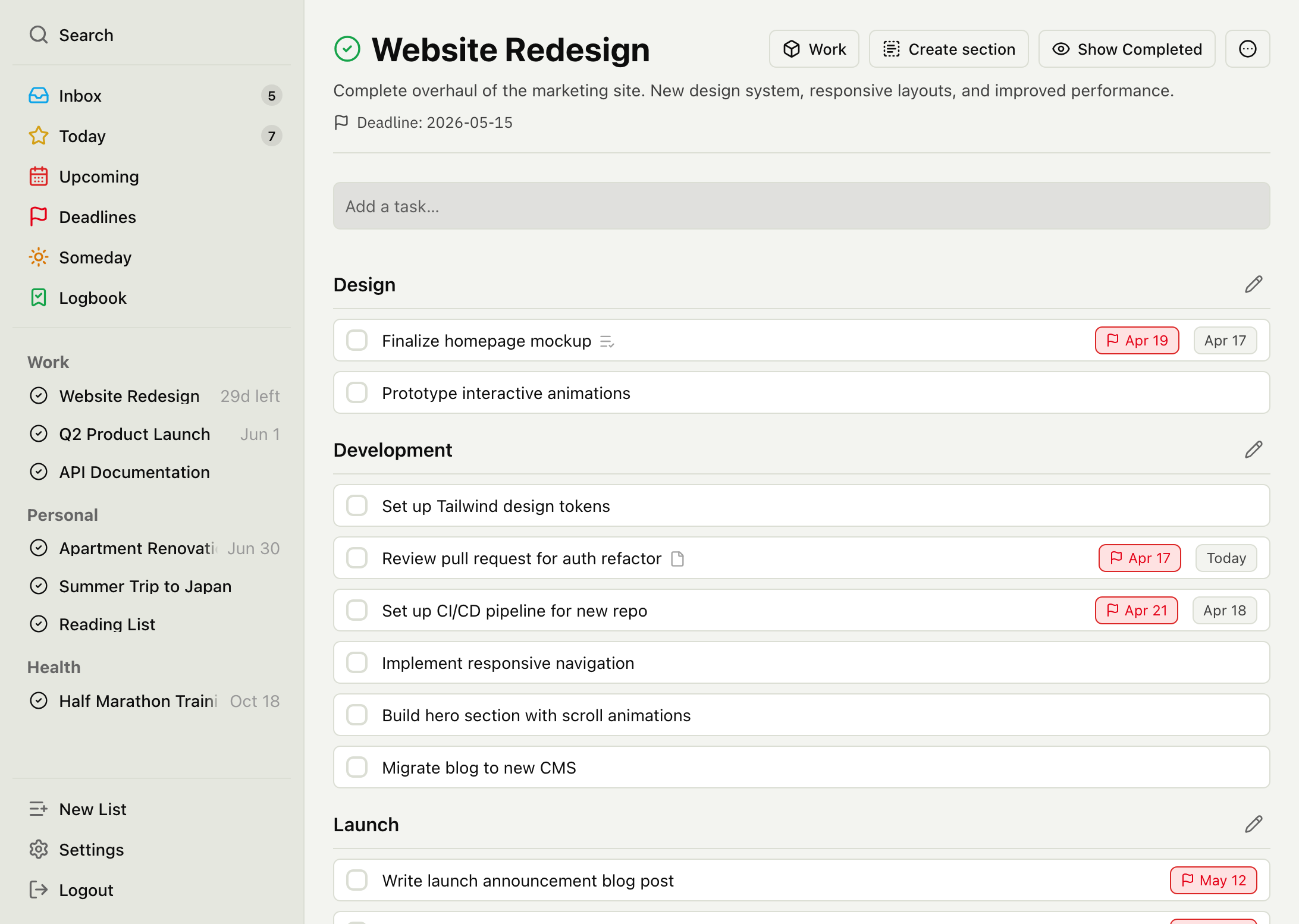
Task: Check off Finalize homepage mockup
Action: point(357,341)
